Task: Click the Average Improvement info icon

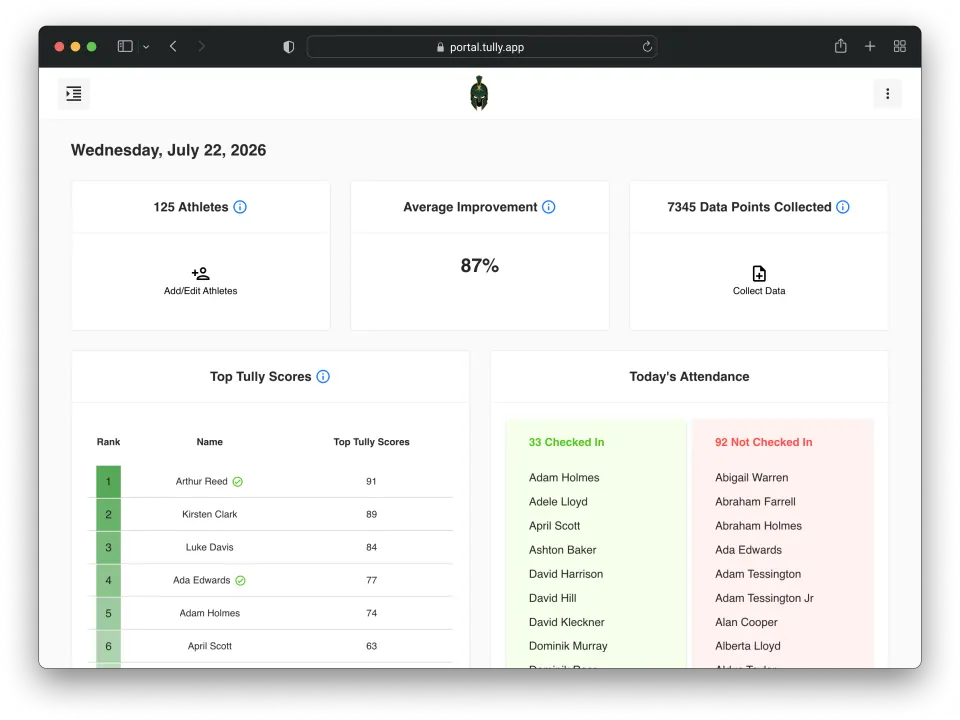Action: 549,207
